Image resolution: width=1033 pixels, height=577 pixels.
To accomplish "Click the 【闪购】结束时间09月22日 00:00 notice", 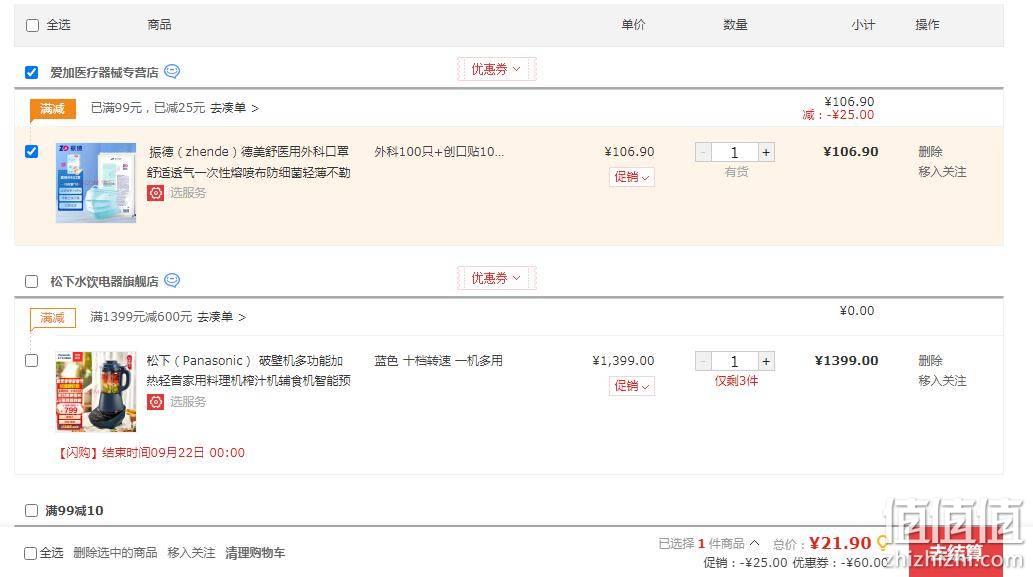I will [x=151, y=453].
